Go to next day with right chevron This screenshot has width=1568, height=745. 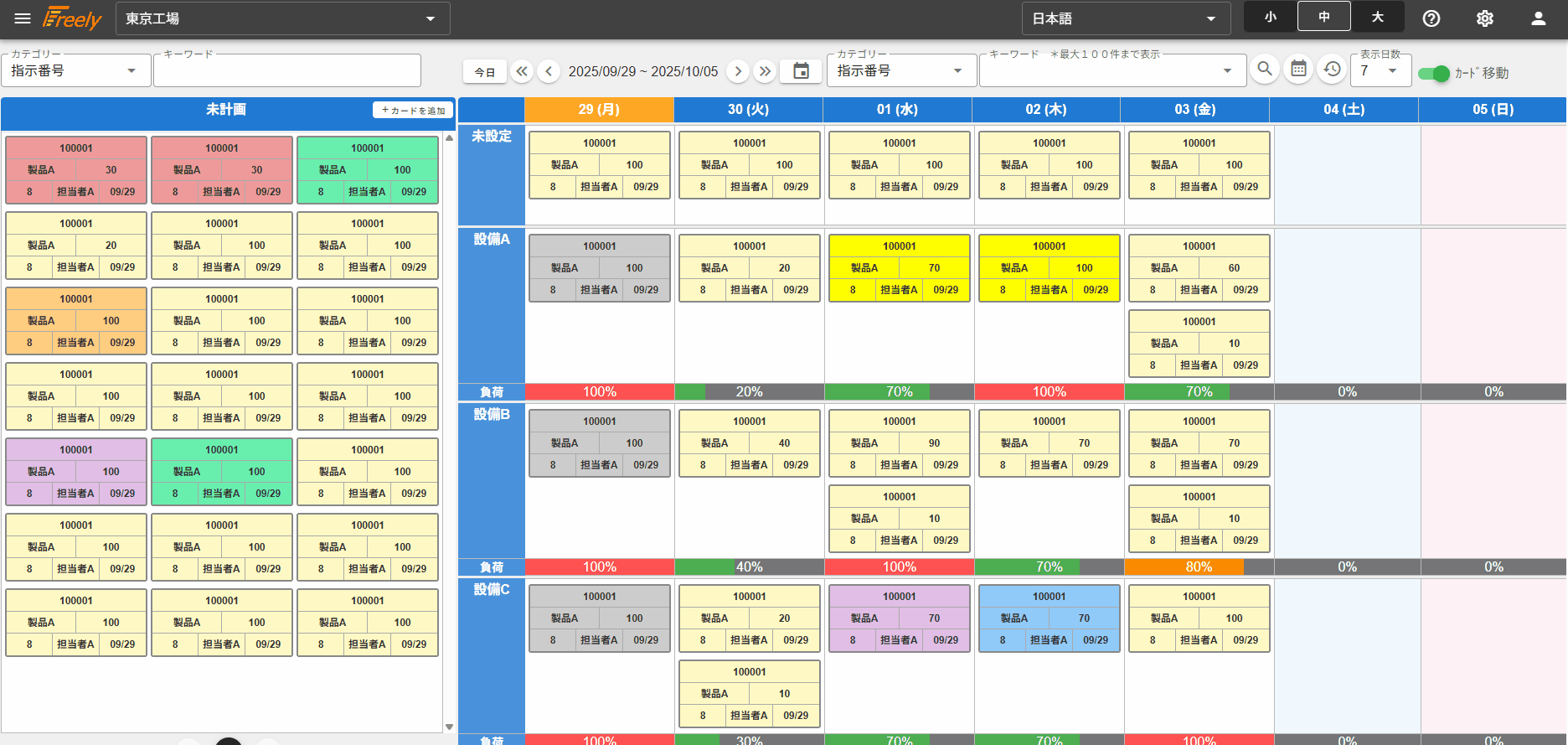click(738, 71)
